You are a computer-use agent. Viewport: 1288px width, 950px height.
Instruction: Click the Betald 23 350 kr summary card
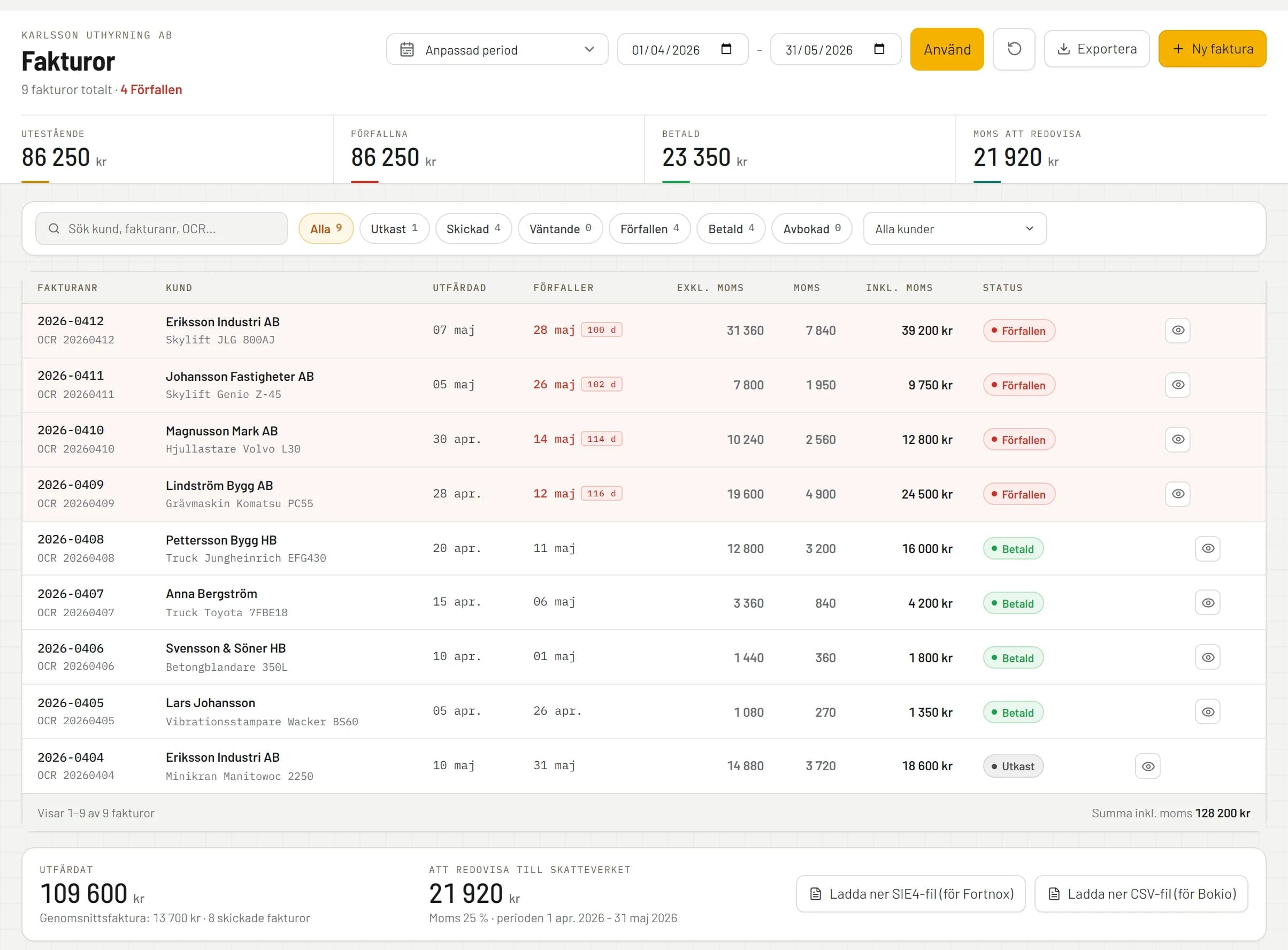tap(800, 150)
